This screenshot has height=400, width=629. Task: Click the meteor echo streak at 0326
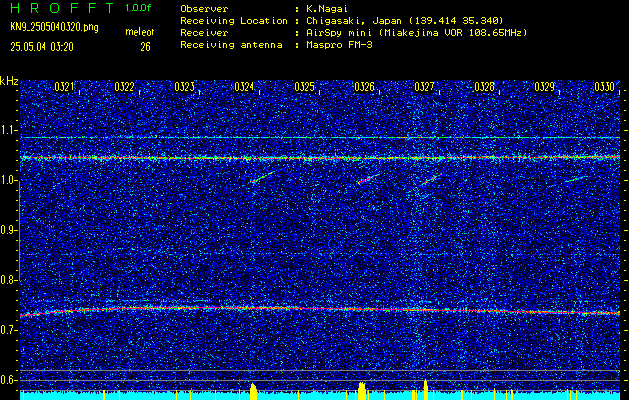coord(368,179)
